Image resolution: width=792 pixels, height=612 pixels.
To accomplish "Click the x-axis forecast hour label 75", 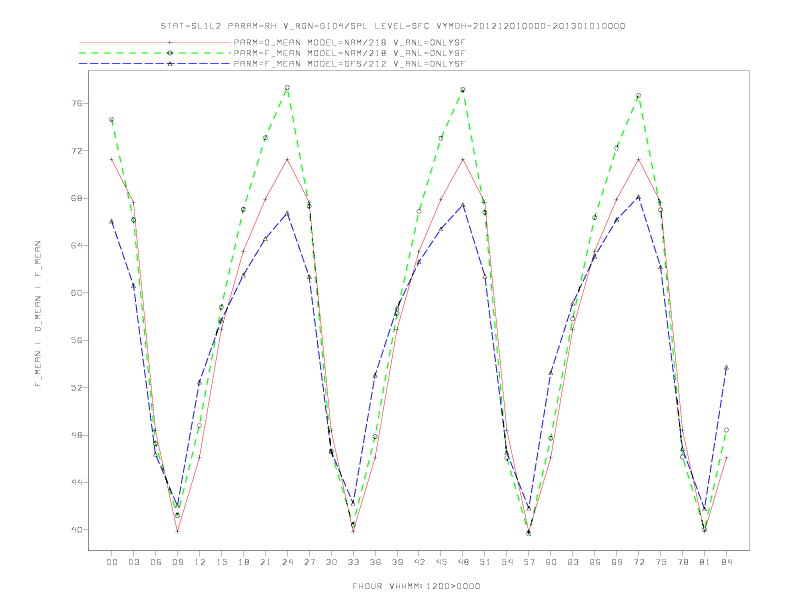I will point(661,562).
